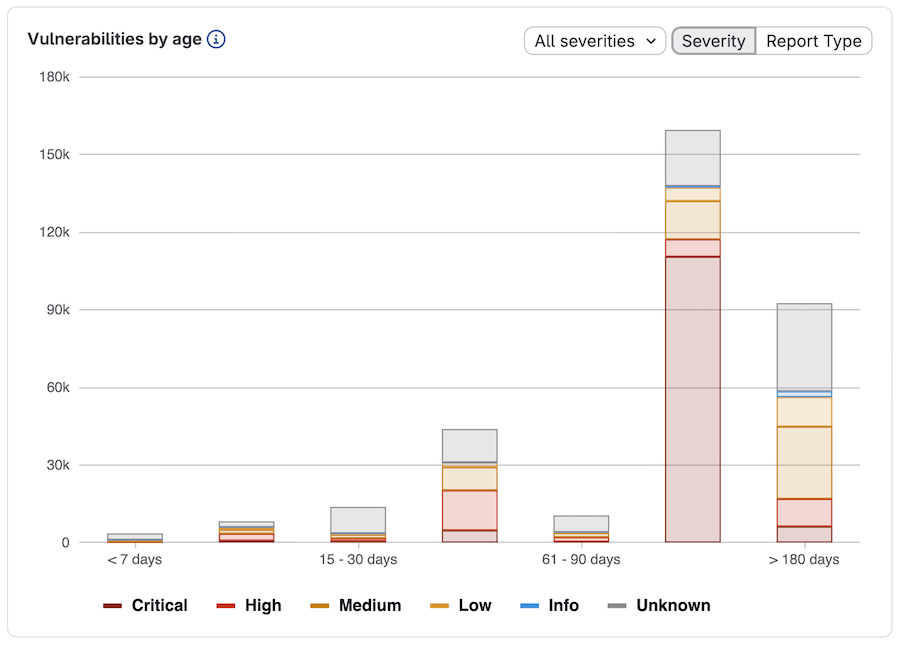Switch to the Report Type view
Image resolution: width=900 pixels, height=645 pixels.
[812, 41]
